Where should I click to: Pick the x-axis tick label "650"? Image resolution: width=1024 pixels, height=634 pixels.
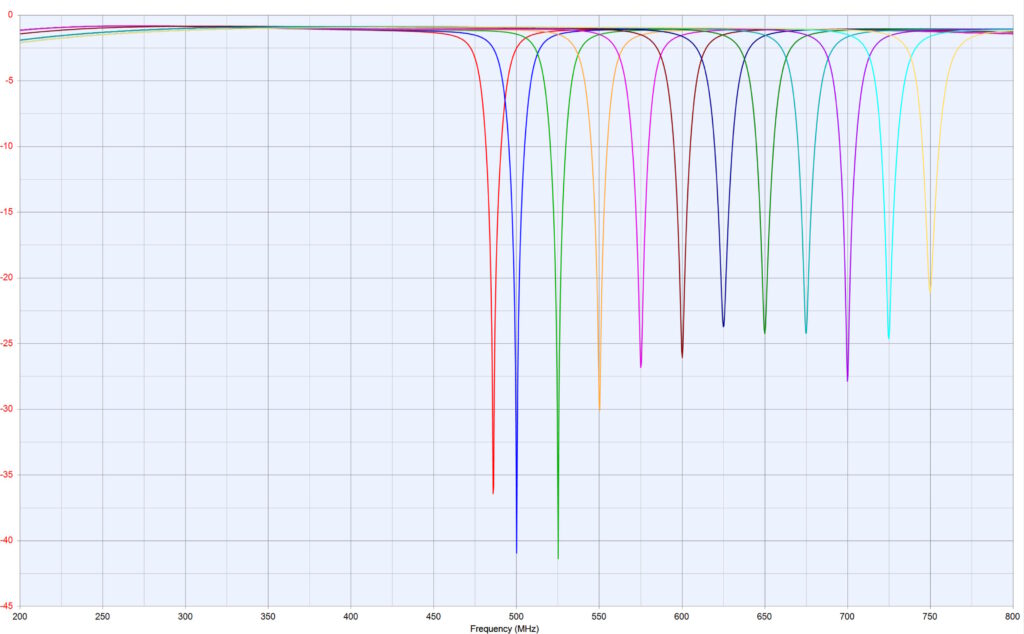pyautogui.click(x=765, y=616)
